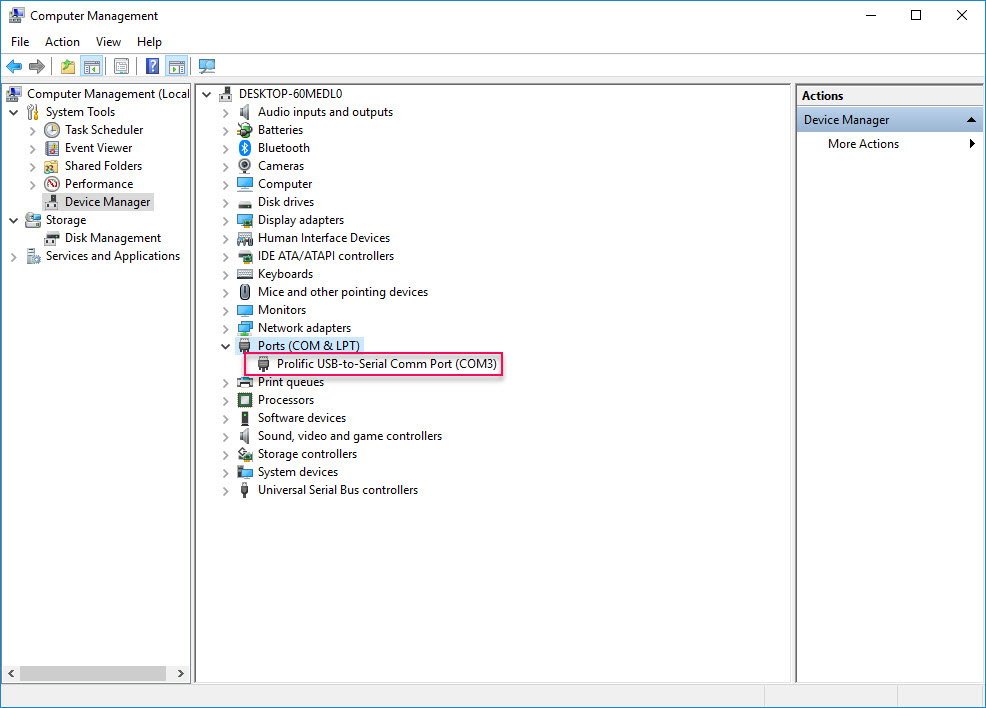986x708 pixels.
Task: Click the Event Viewer icon
Action: [x=52, y=148]
